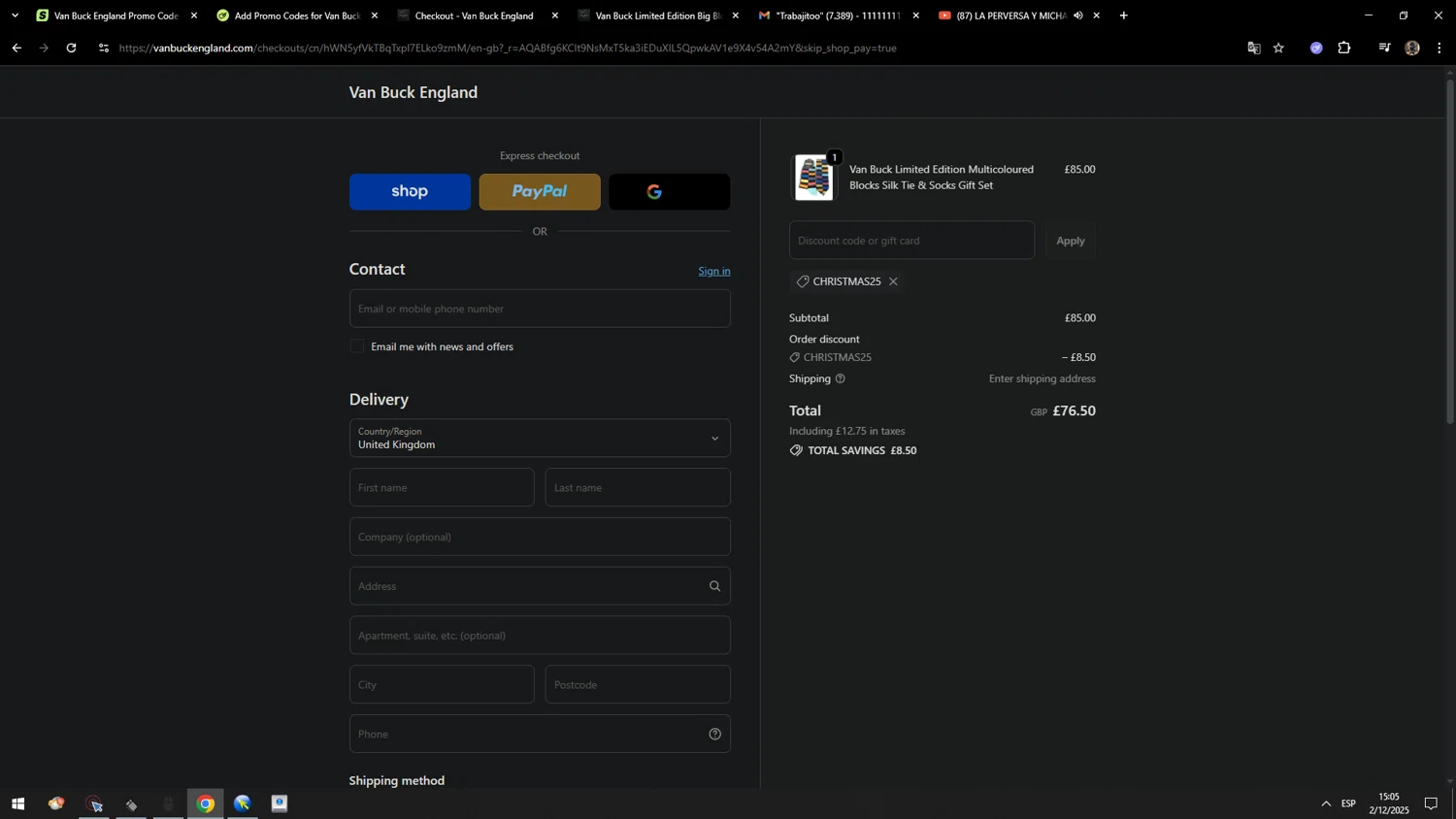
Task: View site information icon in address bar
Action: [104, 48]
